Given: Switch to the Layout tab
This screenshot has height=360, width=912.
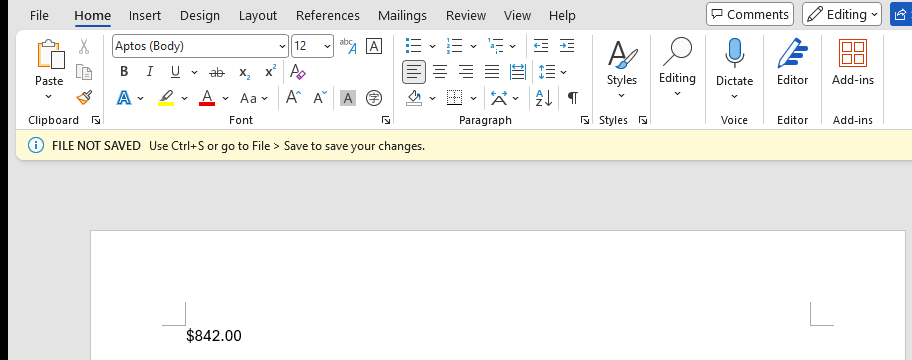Looking at the screenshot, I should tap(258, 15).
